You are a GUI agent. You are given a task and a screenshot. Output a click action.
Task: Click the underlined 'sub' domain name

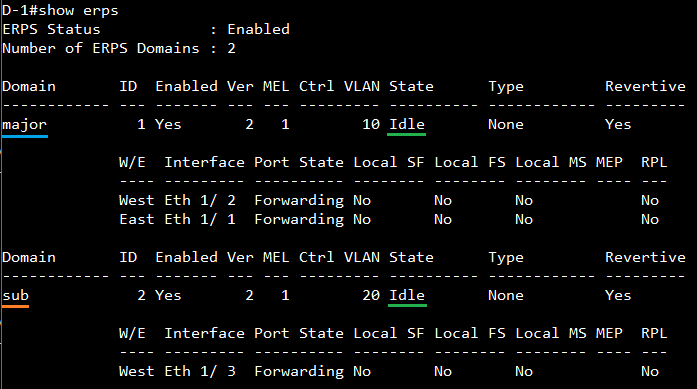[x=16, y=296]
